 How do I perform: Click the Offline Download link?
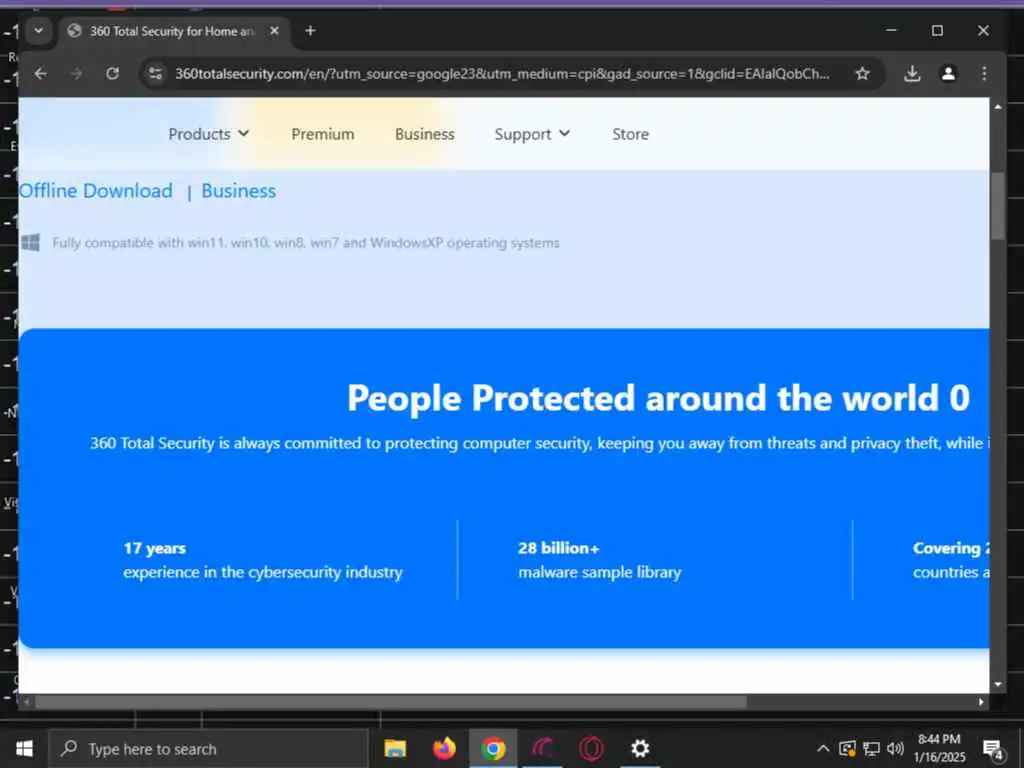coord(95,191)
